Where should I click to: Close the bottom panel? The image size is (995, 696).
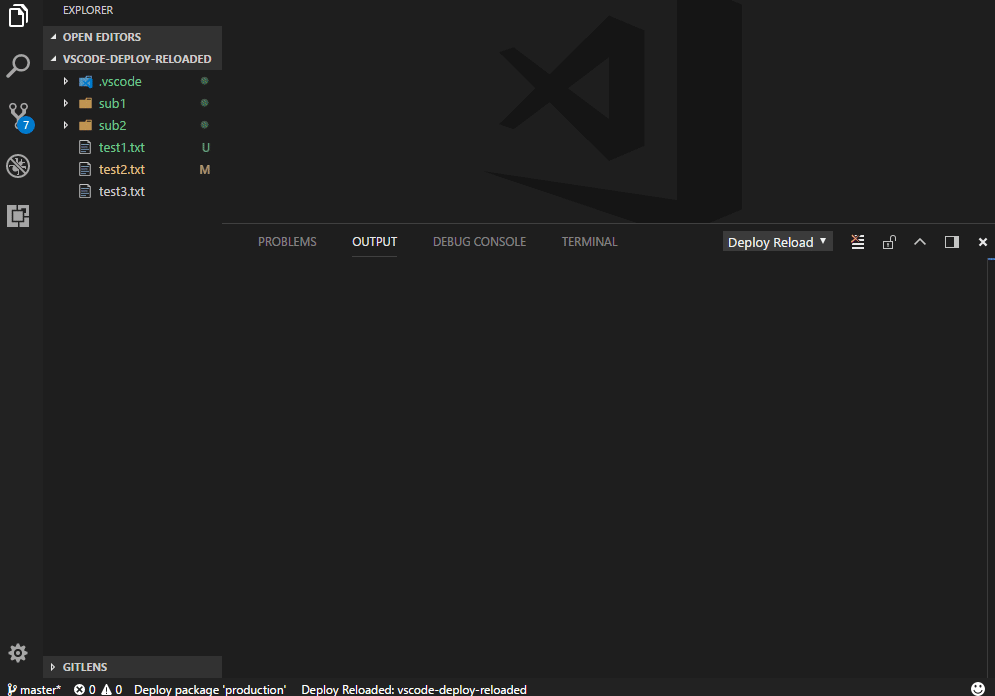(x=982, y=242)
